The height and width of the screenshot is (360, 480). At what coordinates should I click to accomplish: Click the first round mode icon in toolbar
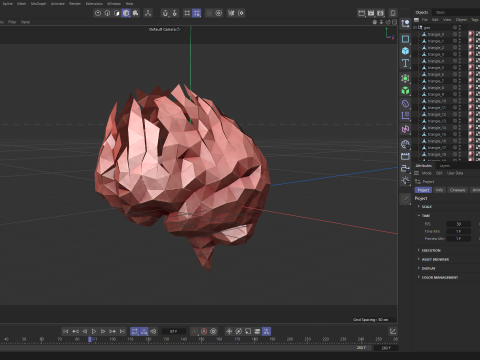point(98,13)
